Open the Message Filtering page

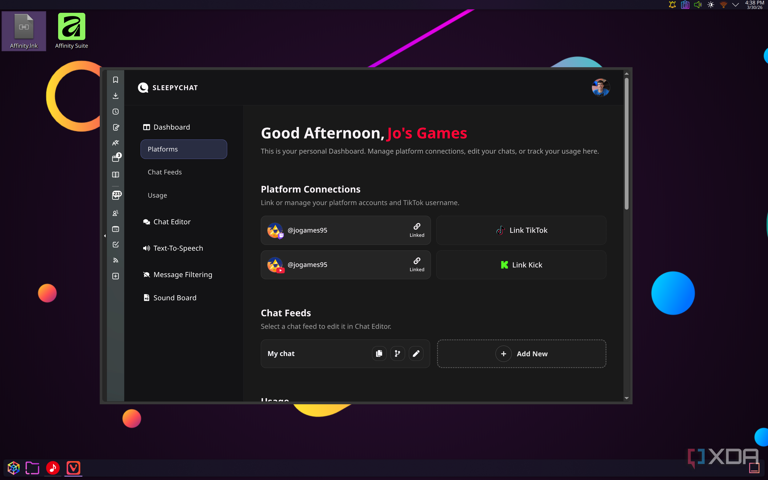(x=177, y=275)
